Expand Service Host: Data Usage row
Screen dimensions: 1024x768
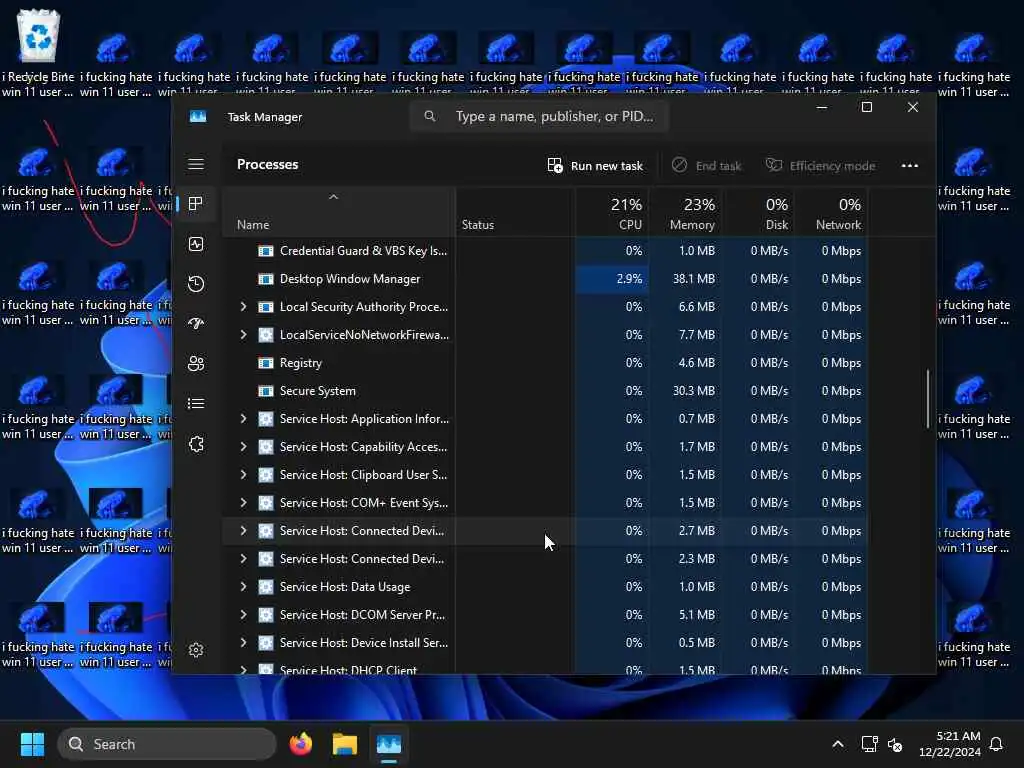coord(243,586)
